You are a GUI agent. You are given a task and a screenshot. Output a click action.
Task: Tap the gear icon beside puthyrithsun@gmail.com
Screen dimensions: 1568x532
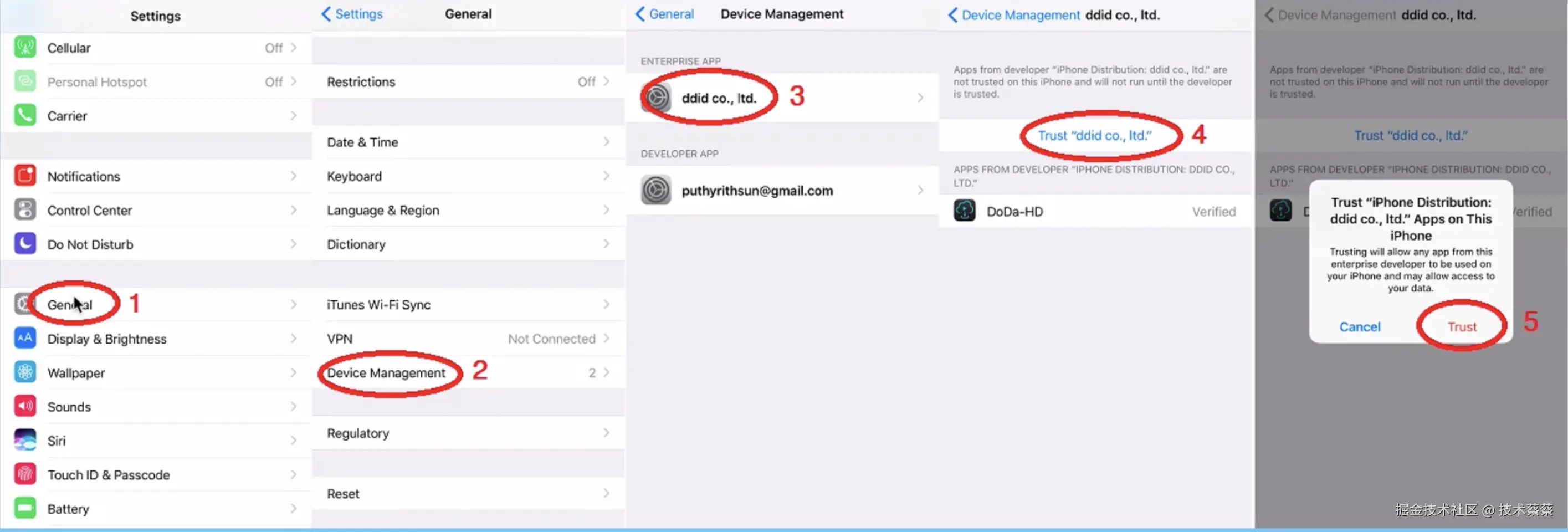(x=656, y=190)
